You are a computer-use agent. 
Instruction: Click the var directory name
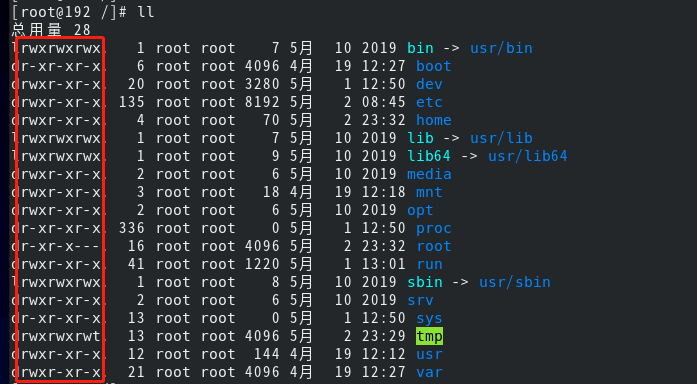(429, 372)
